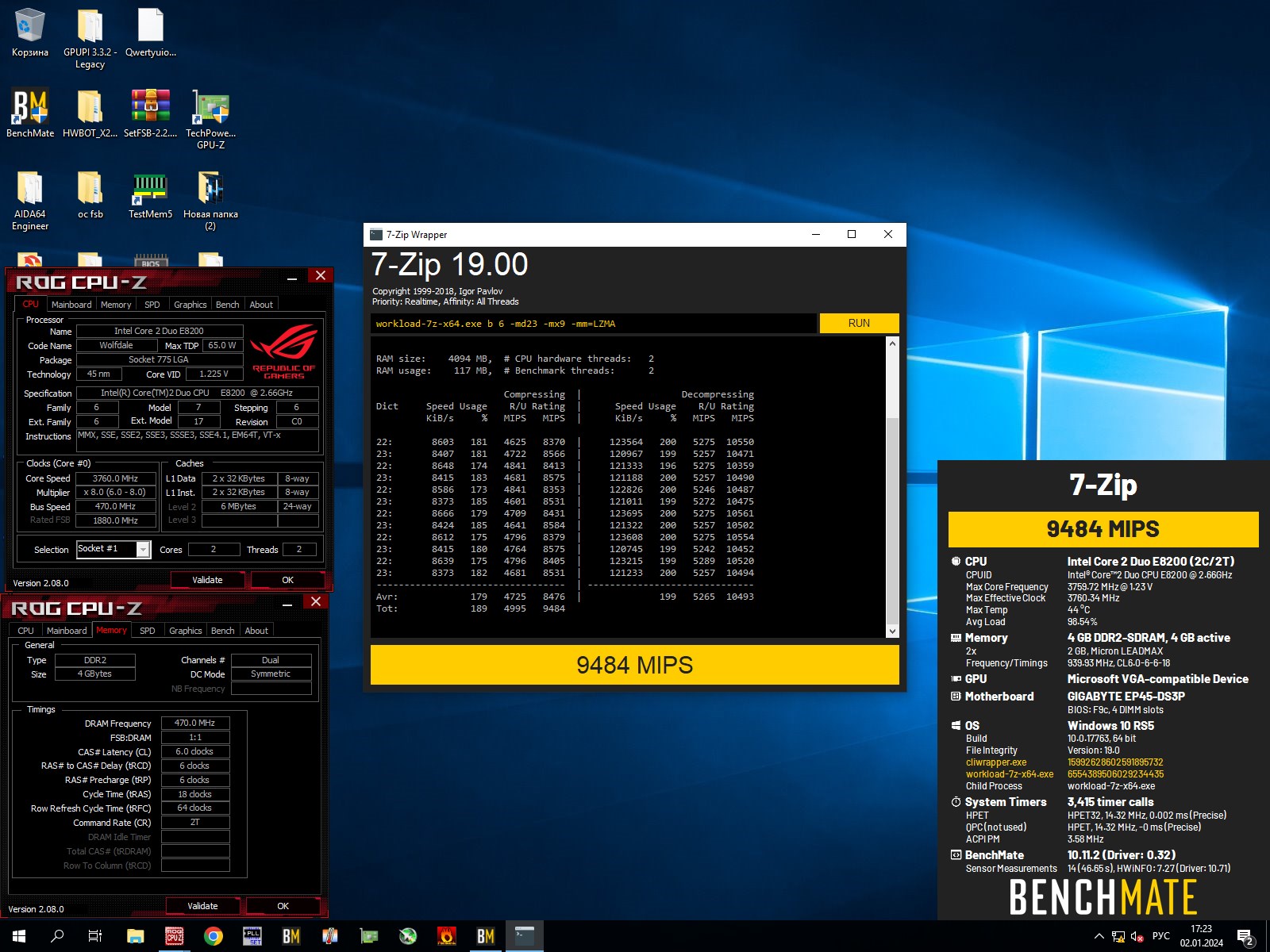The image size is (1270, 952).
Task: Open Memory tab in processor CPU-Z window
Action: click(116, 305)
